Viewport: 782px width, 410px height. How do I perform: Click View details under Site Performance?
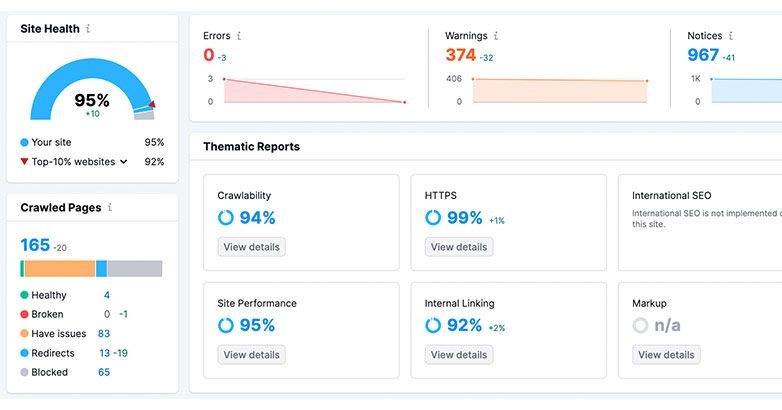251,355
